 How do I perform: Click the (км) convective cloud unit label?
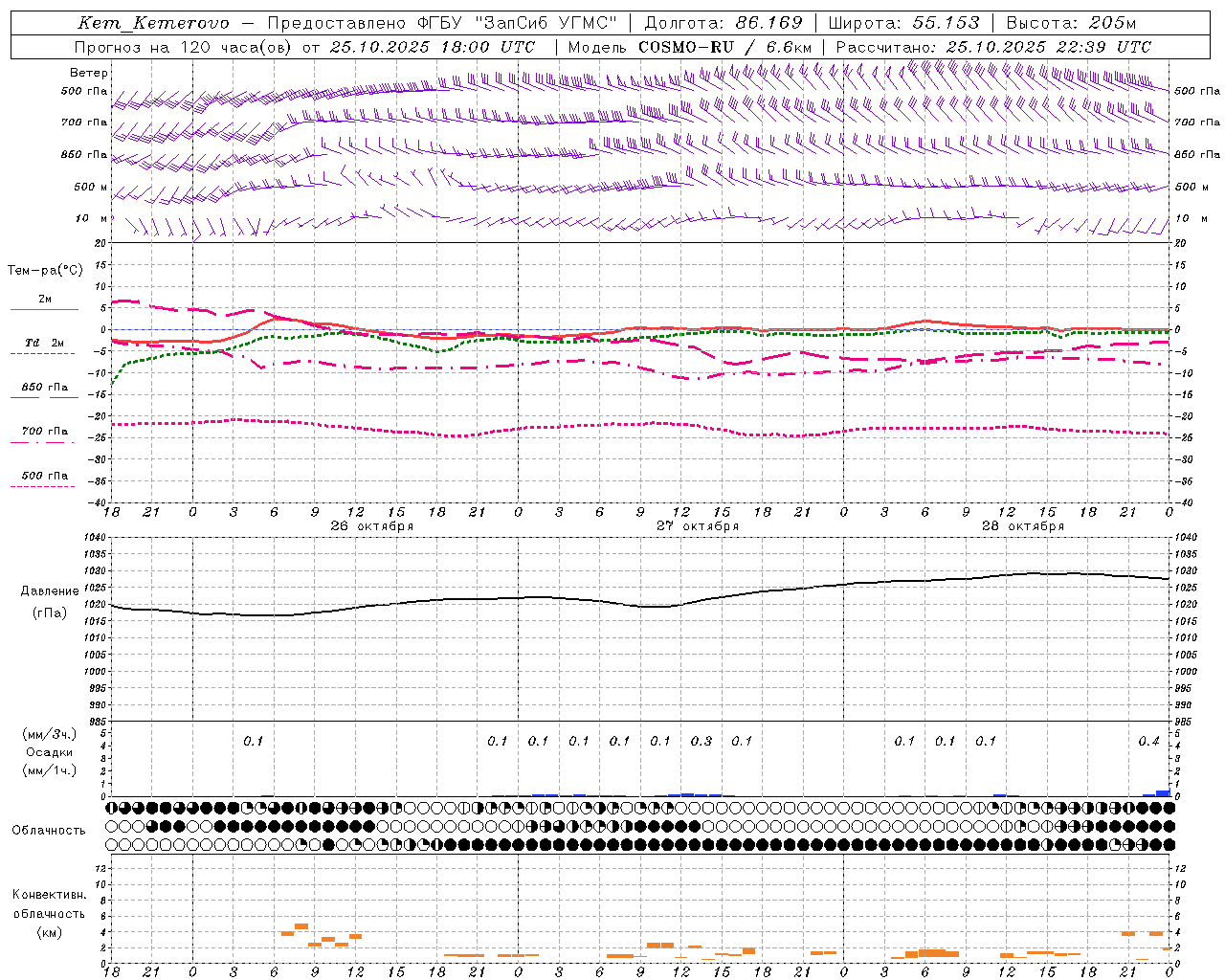(x=49, y=932)
